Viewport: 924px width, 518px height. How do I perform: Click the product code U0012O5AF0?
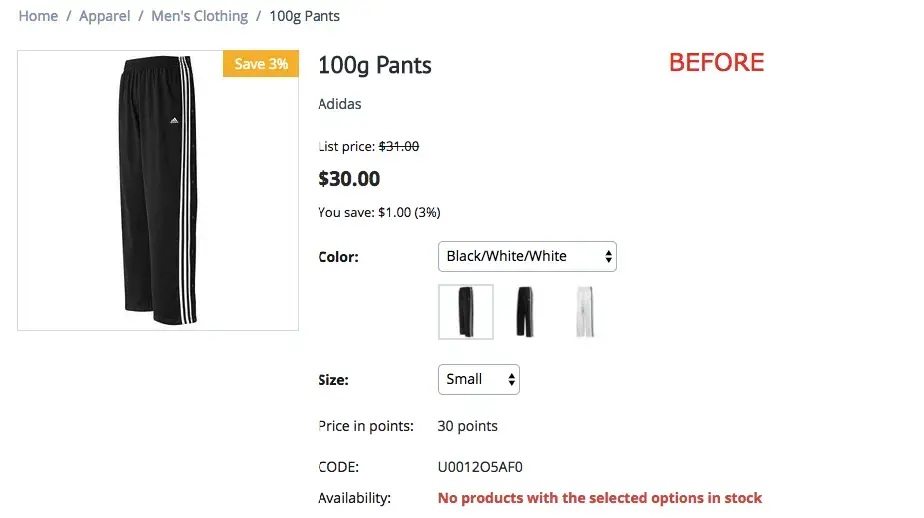[x=480, y=467]
